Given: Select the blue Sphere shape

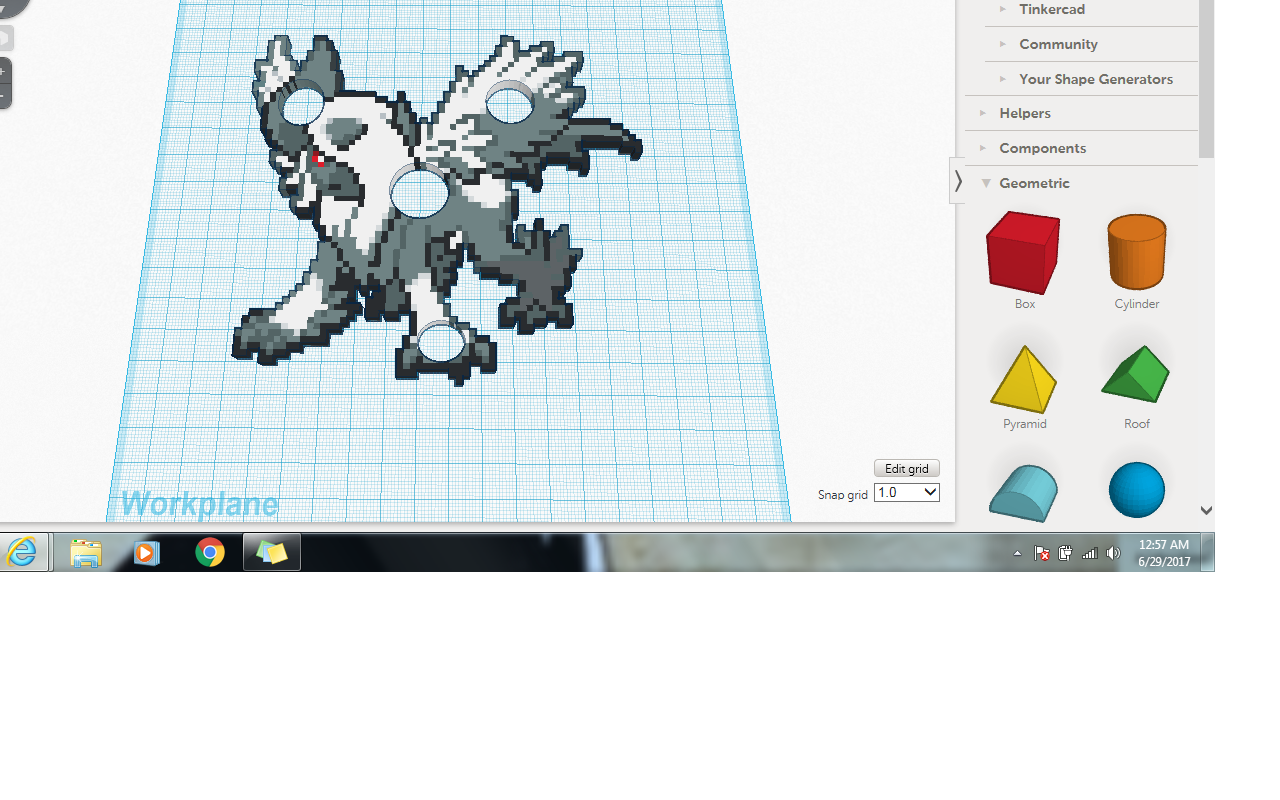Looking at the screenshot, I should [x=1137, y=489].
